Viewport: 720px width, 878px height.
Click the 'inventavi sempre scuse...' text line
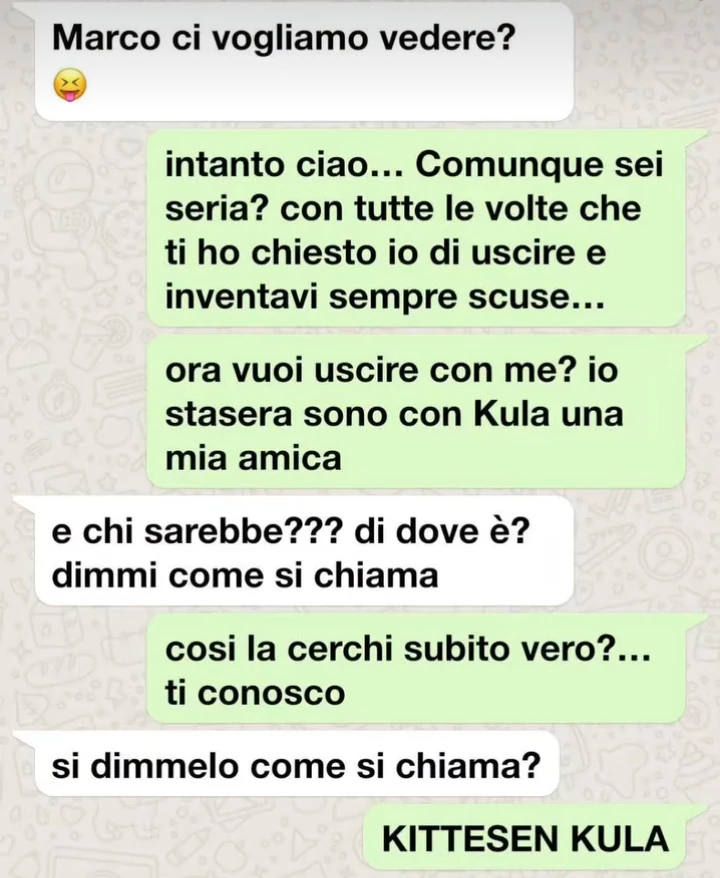point(385,296)
